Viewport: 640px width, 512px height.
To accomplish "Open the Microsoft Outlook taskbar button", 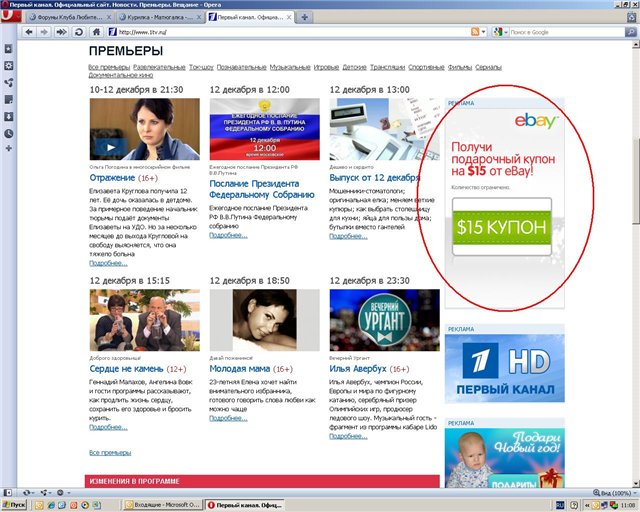I will pos(162,505).
